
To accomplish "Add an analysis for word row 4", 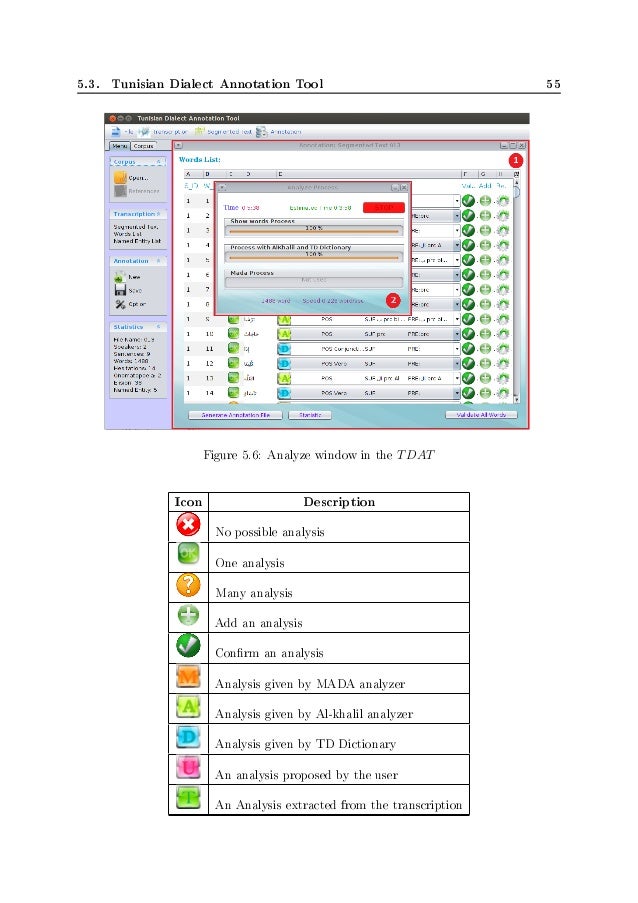I will coord(485,245).
